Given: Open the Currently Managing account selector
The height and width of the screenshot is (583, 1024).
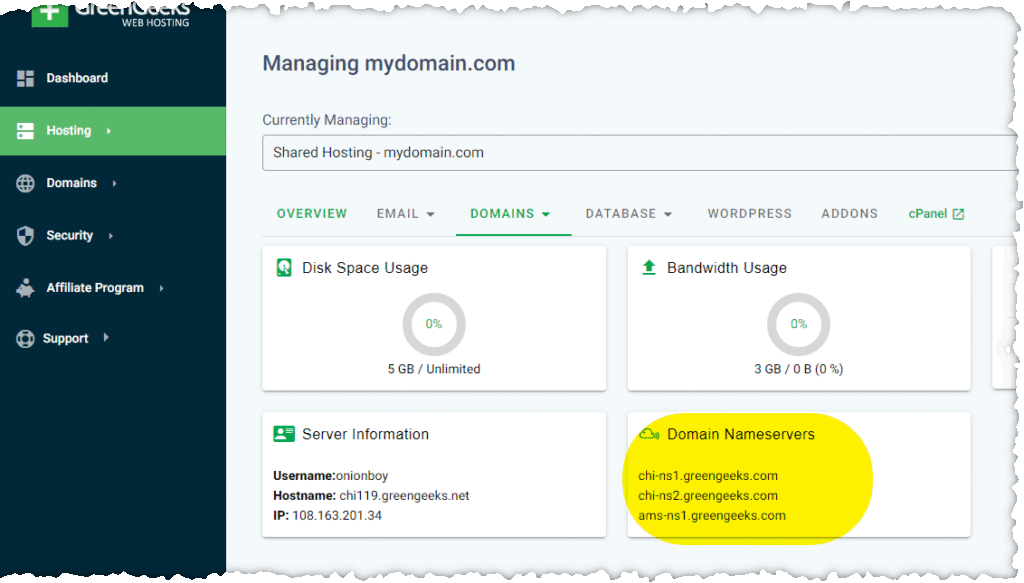Looking at the screenshot, I should pyautogui.click(x=640, y=153).
